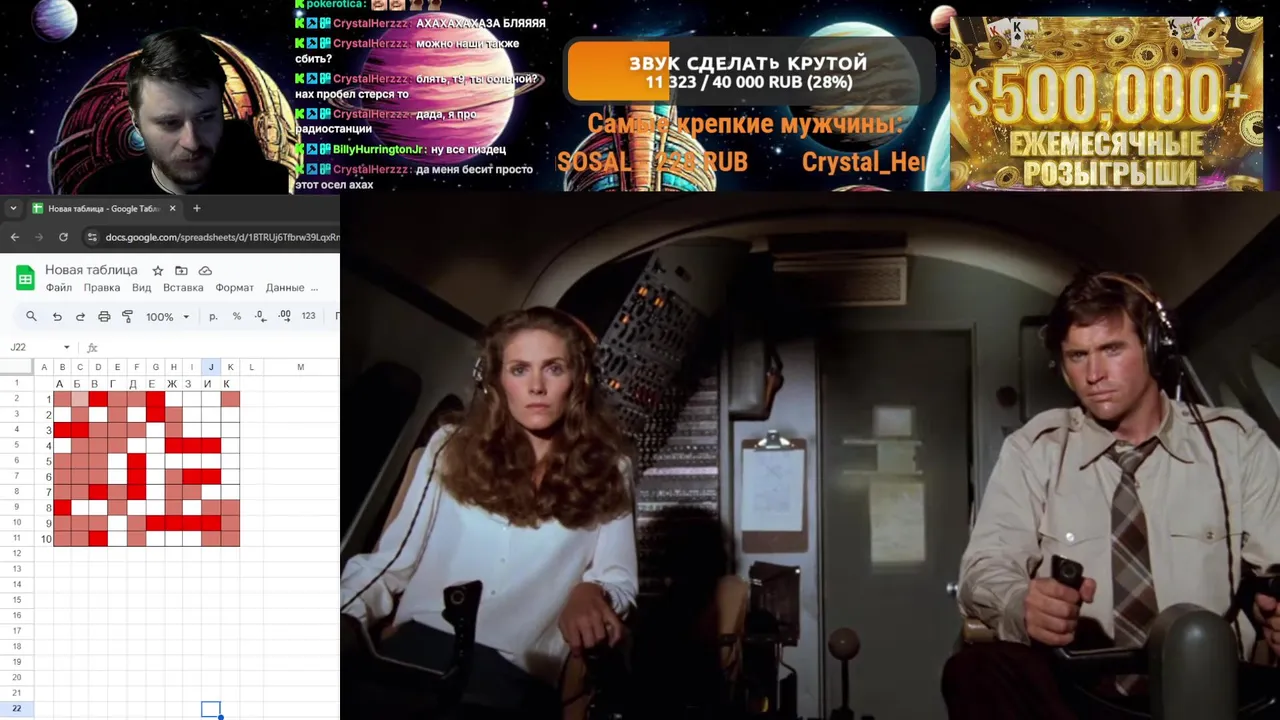The image size is (1280, 720).
Task: Open the Вид menu
Action: click(142, 288)
